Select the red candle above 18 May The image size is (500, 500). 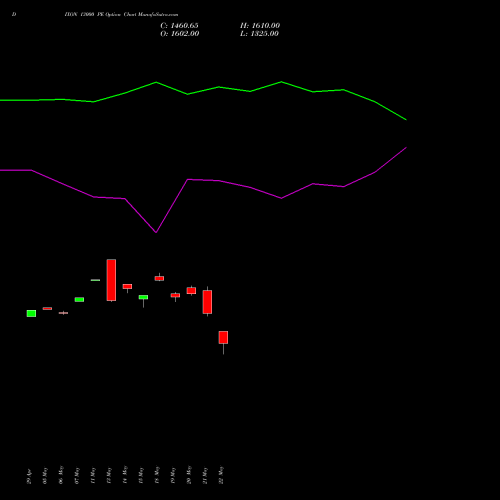[159, 278]
